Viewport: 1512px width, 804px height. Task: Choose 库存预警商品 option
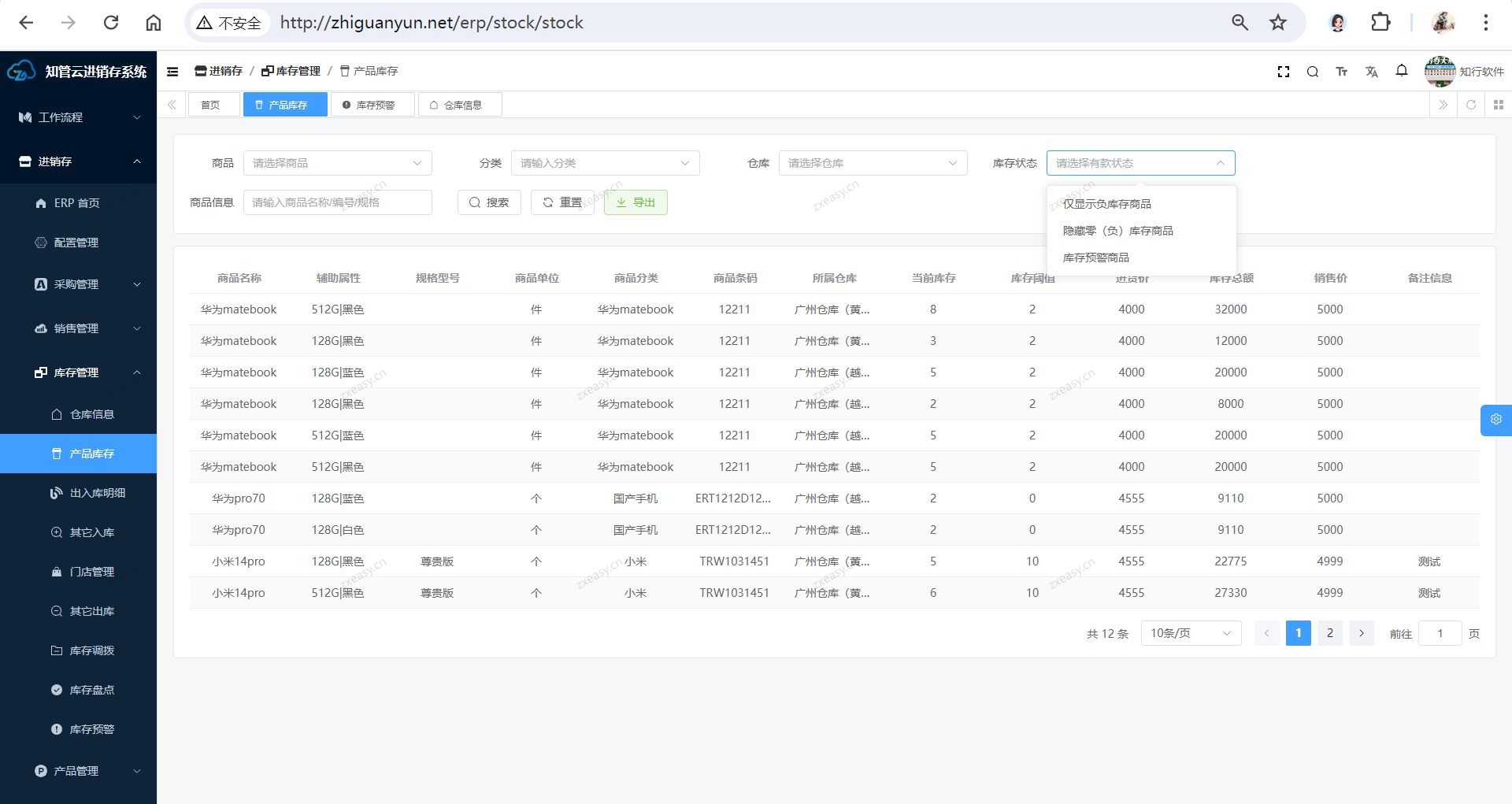pos(1141,258)
